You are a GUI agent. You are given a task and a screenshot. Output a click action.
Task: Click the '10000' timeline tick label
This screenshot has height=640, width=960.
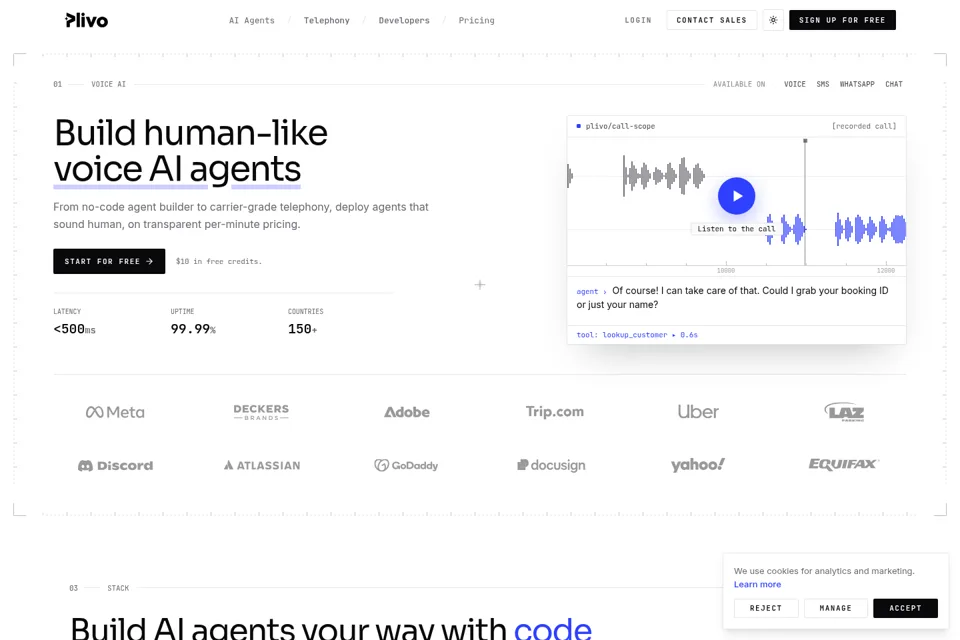coord(726,271)
